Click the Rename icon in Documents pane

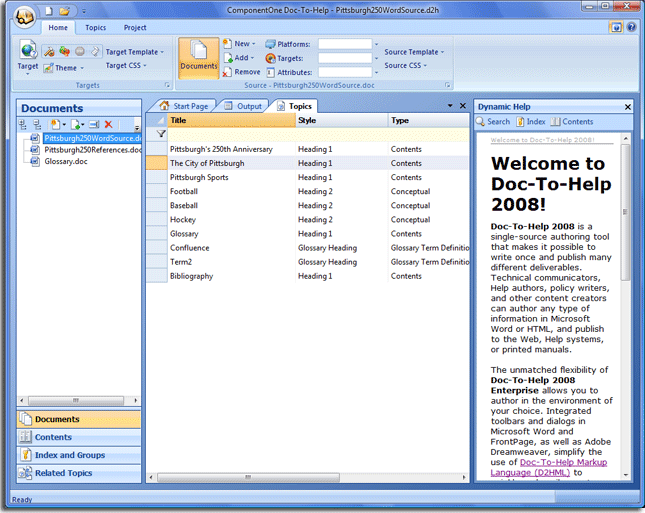[x=95, y=124]
